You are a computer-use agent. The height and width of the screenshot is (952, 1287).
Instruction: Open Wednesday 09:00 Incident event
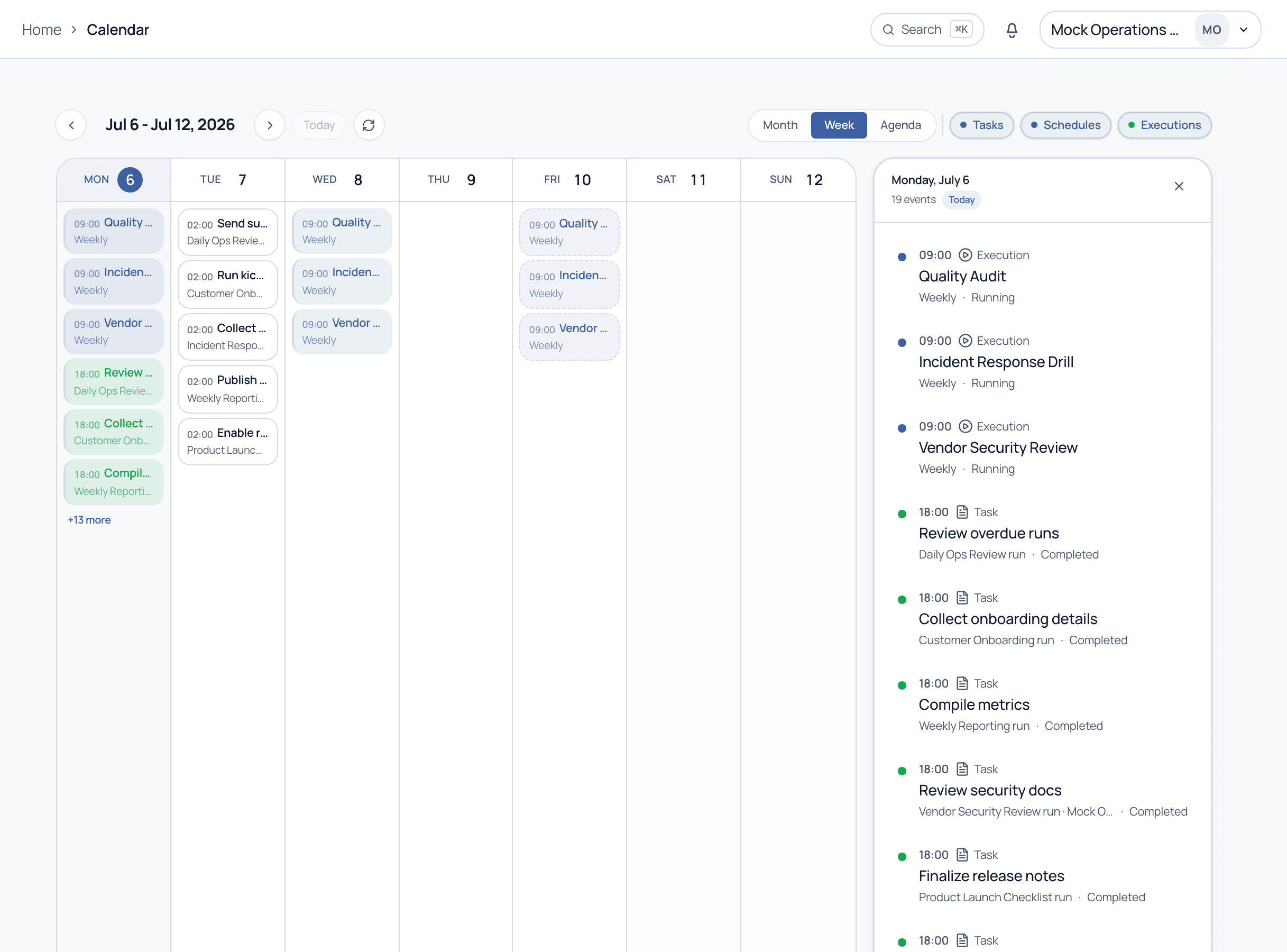342,281
